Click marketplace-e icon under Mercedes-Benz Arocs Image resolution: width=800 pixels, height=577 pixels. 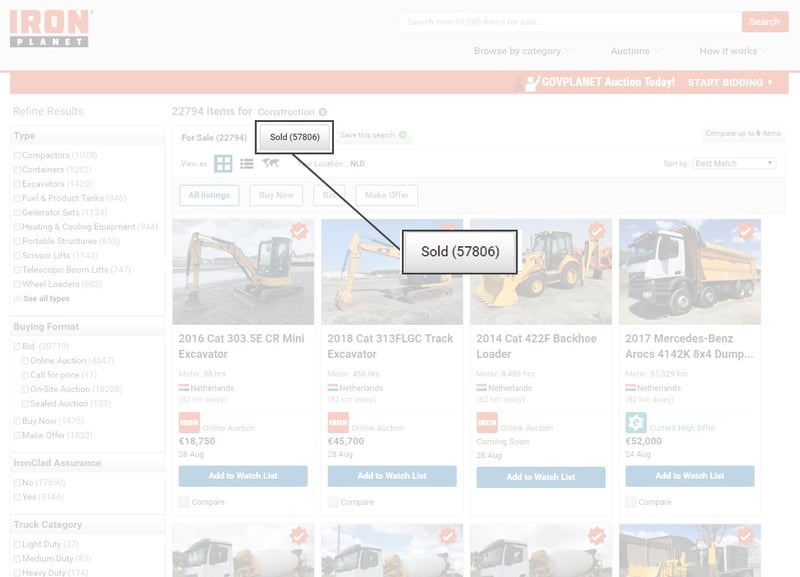(x=636, y=422)
